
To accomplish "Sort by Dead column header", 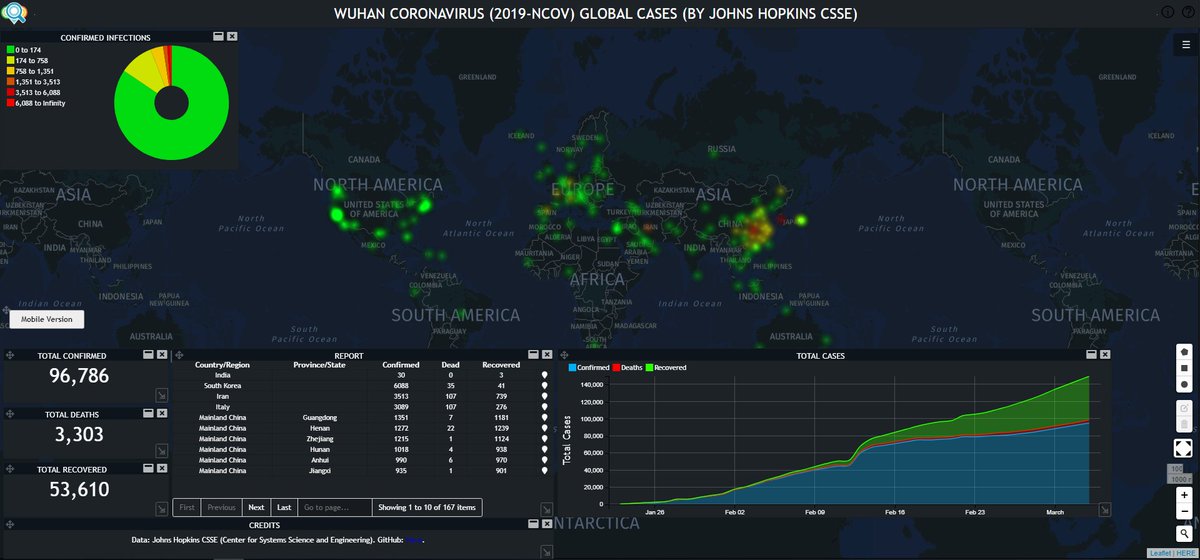I will [451, 365].
